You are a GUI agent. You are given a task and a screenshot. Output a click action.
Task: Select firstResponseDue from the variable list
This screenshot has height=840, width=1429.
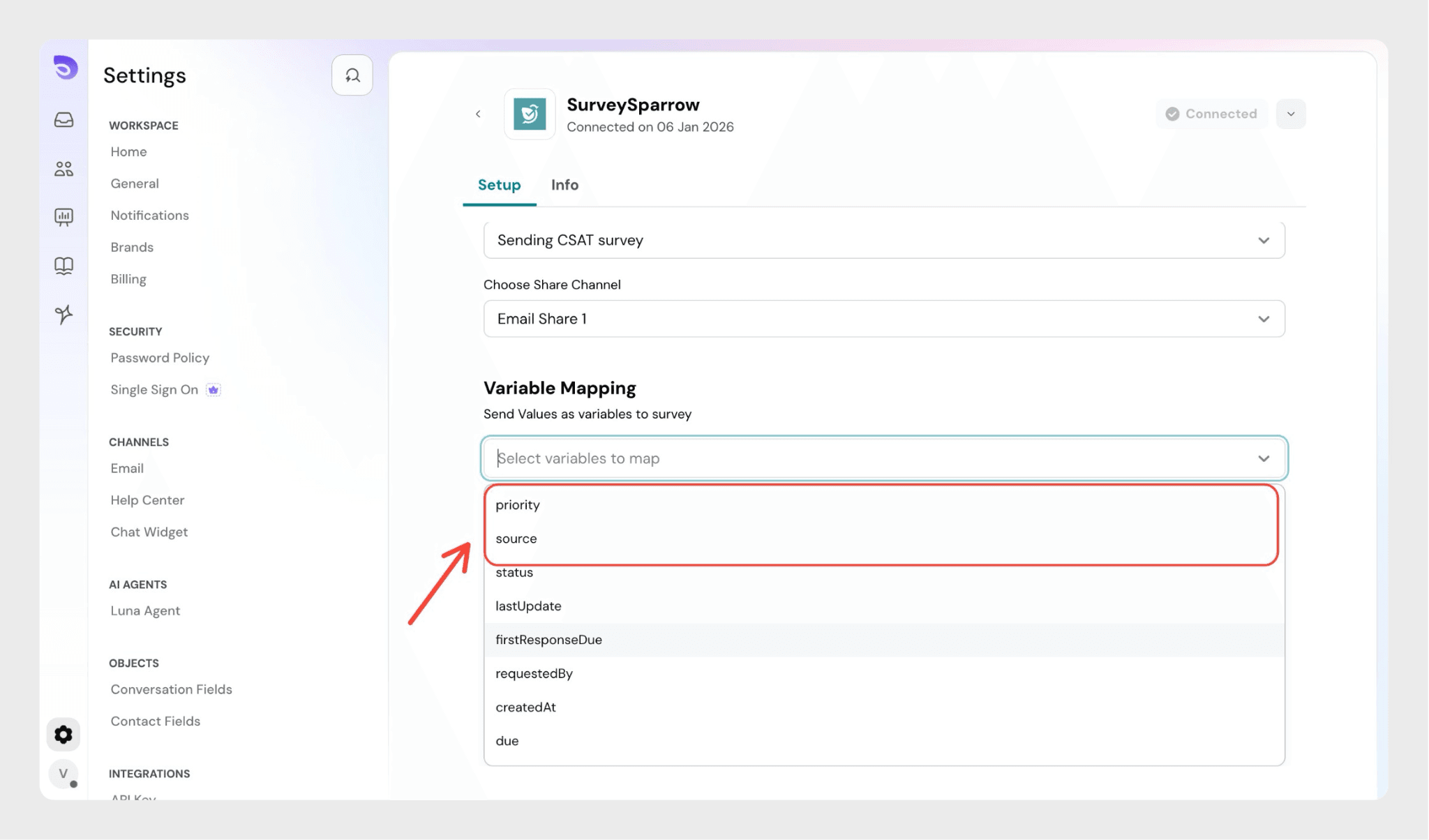point(548,640)
